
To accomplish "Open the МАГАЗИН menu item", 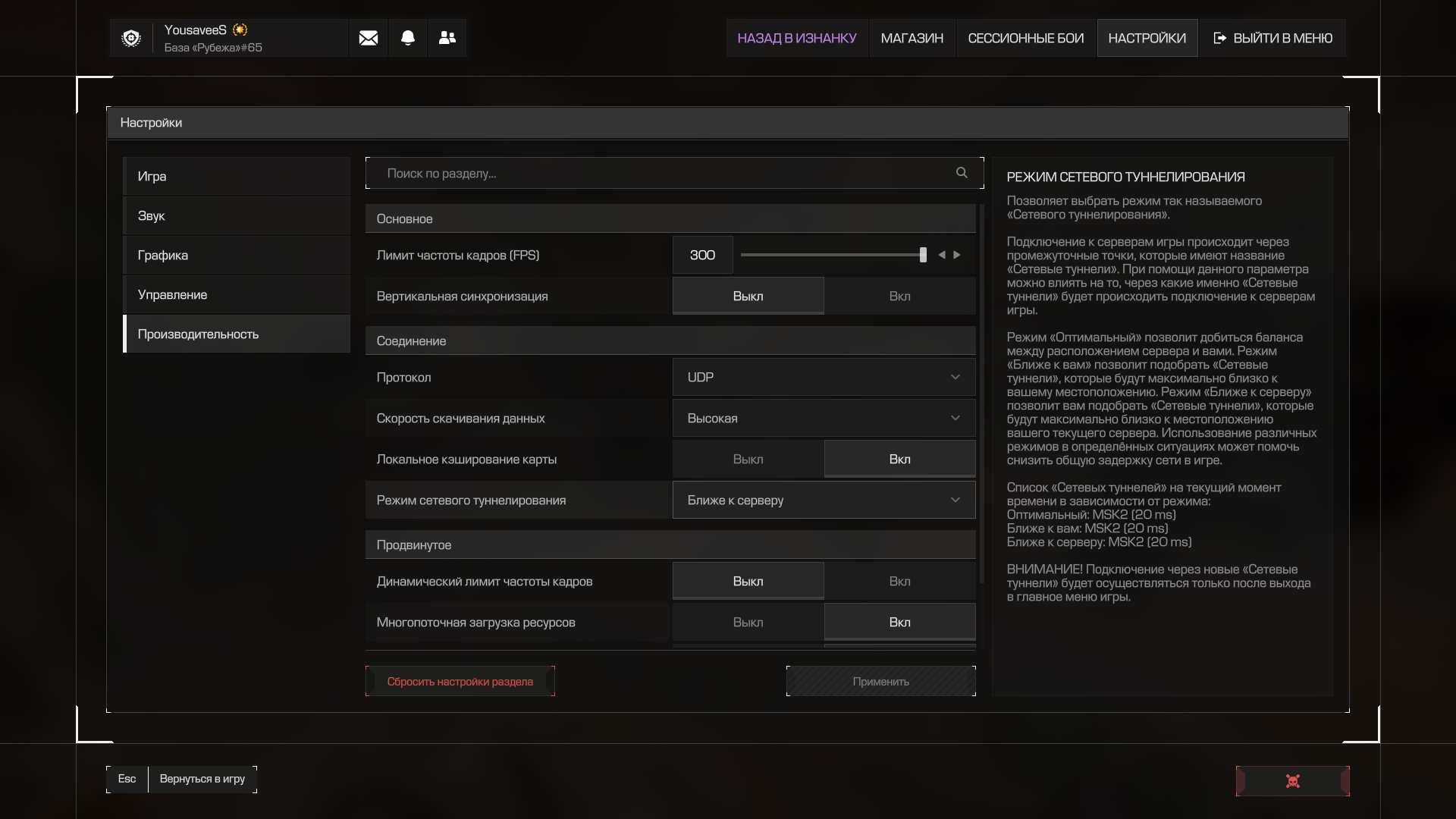I will [912, 38].
